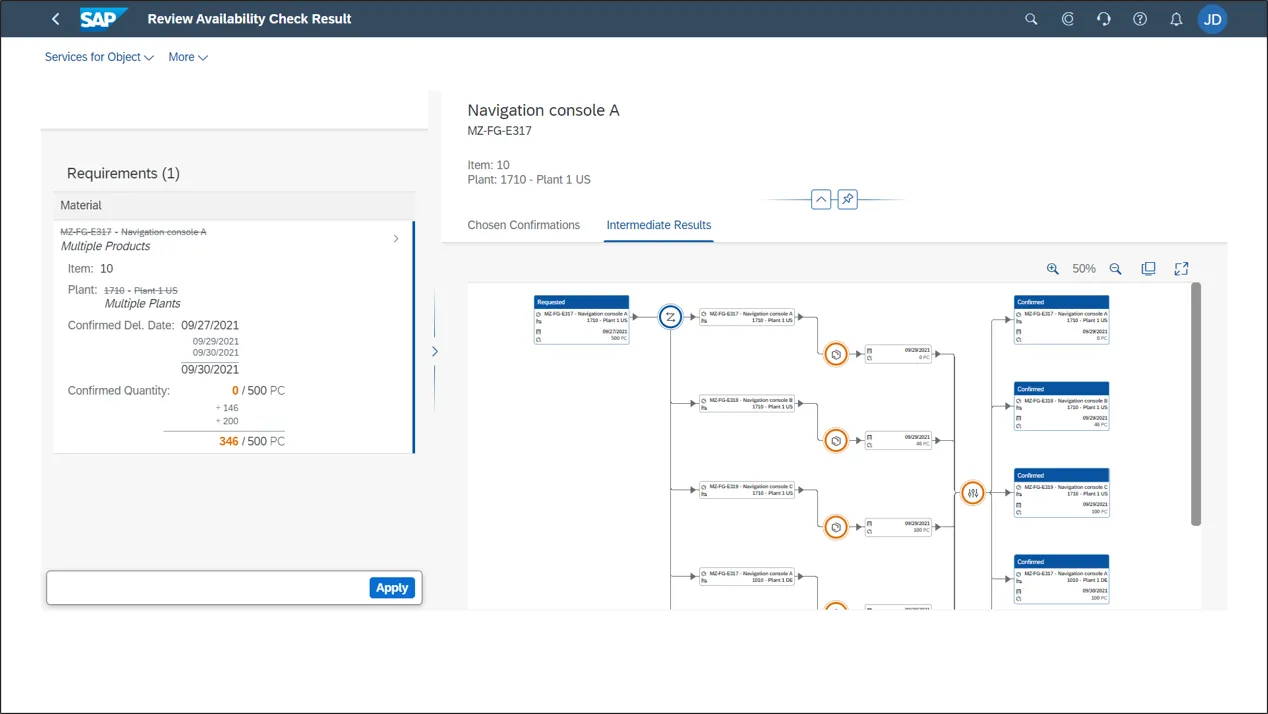Click the back navigation arrow
This screenshot has height=714, width=1268.
pyautogui.click(x=56, y=19)
